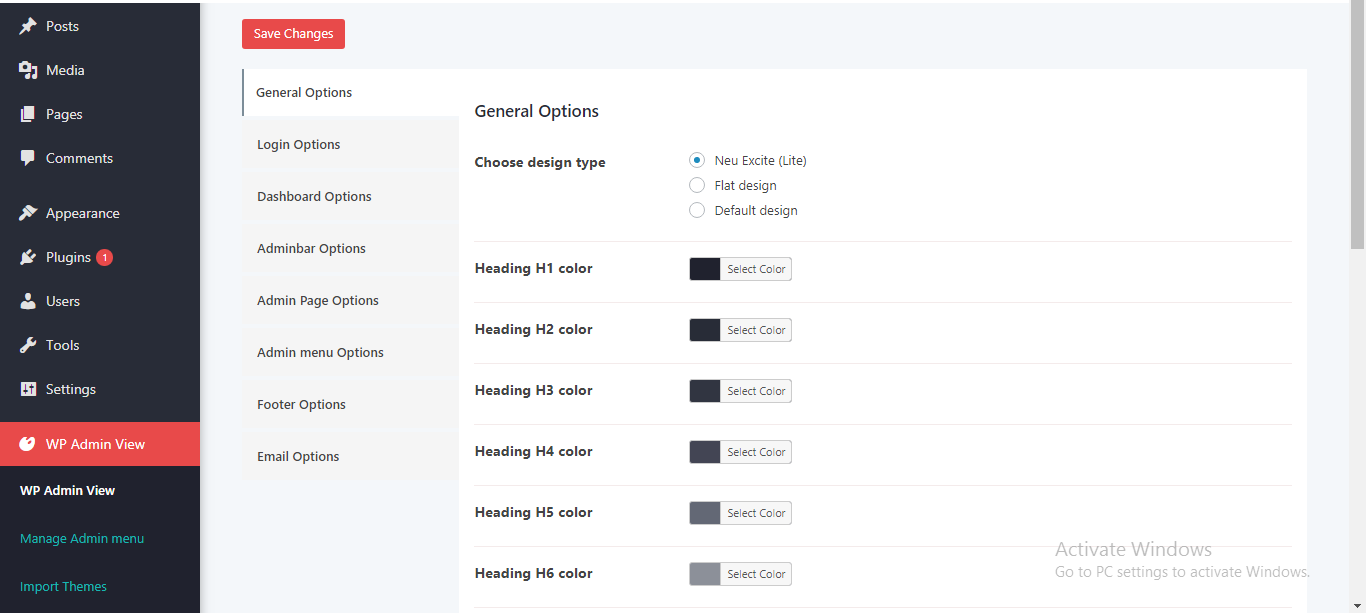The height and width of the screenshot is (613, 1366).
Task: Open the General Options tab
Action: pyautogui.click(x=350, y=92)
